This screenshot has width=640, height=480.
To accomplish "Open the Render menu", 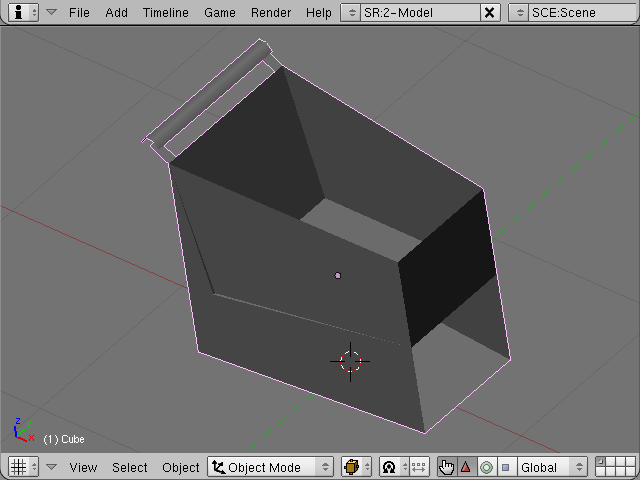I will [x=271, y=13].
